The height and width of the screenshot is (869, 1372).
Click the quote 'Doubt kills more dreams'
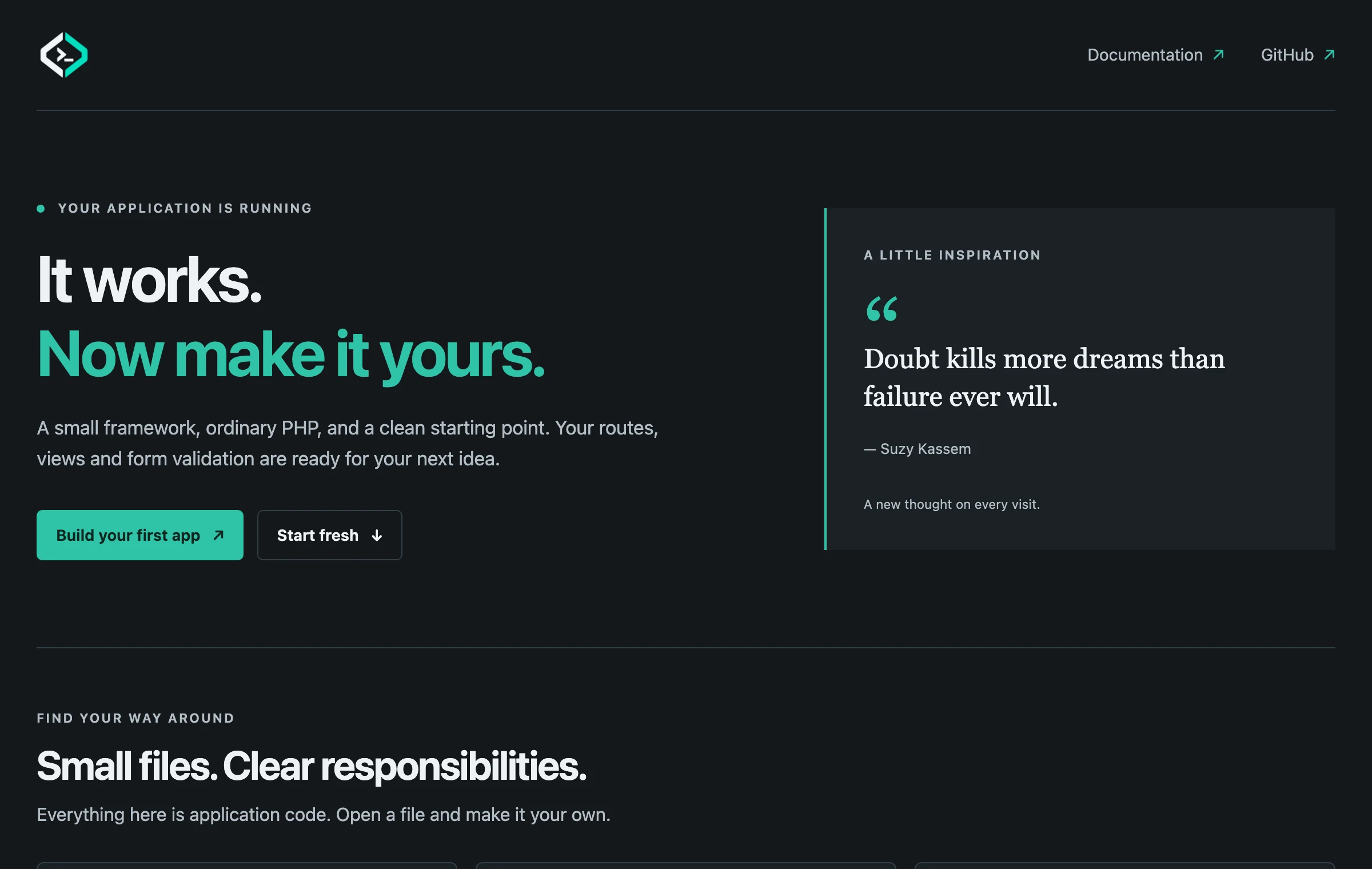click(1044, 377)
